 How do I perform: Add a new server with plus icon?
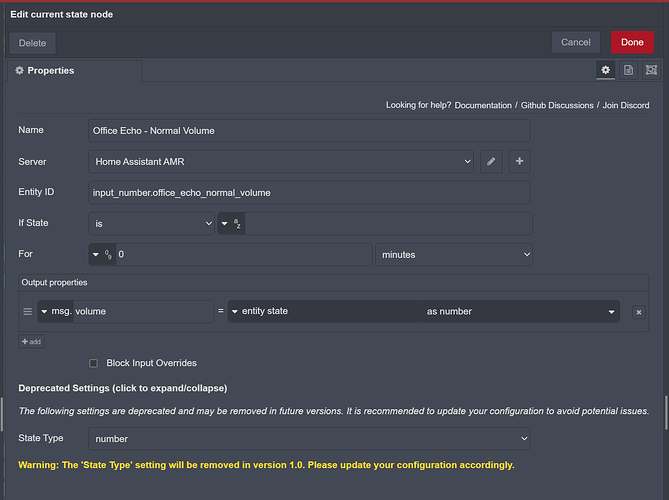coord(519,161)
